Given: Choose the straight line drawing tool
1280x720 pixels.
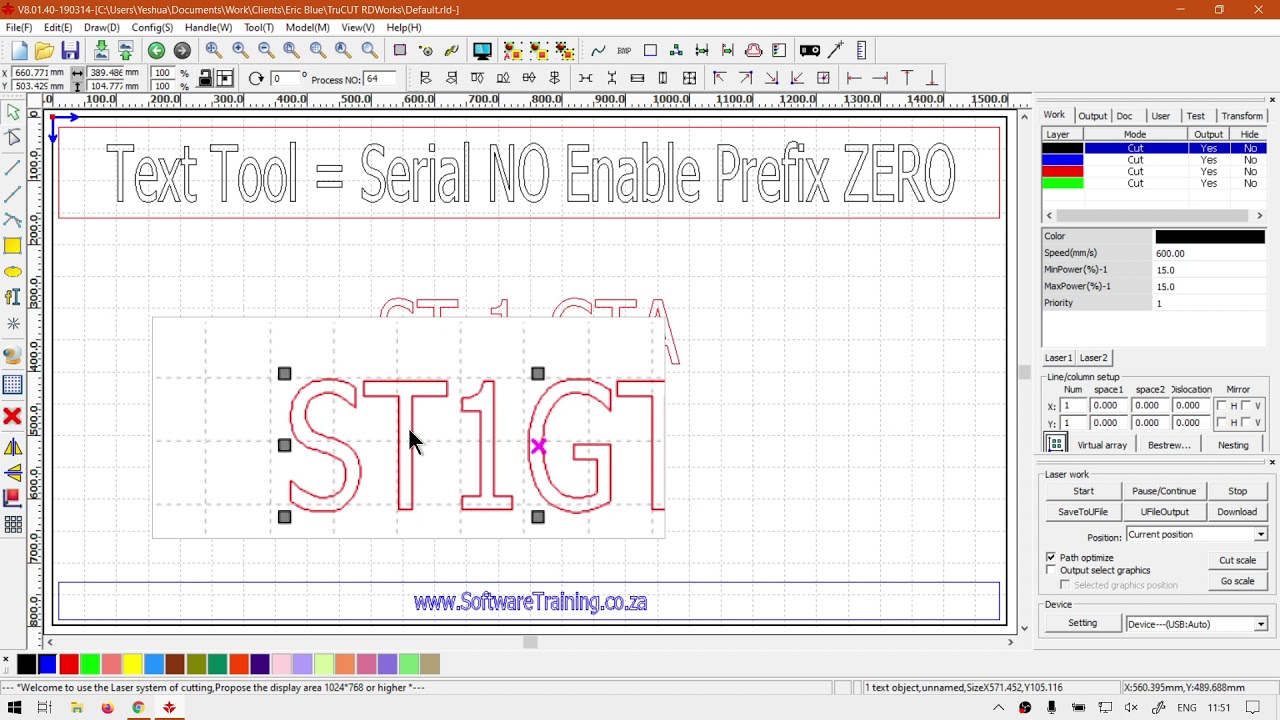Looking at the screenshot, I should (13, 167).
